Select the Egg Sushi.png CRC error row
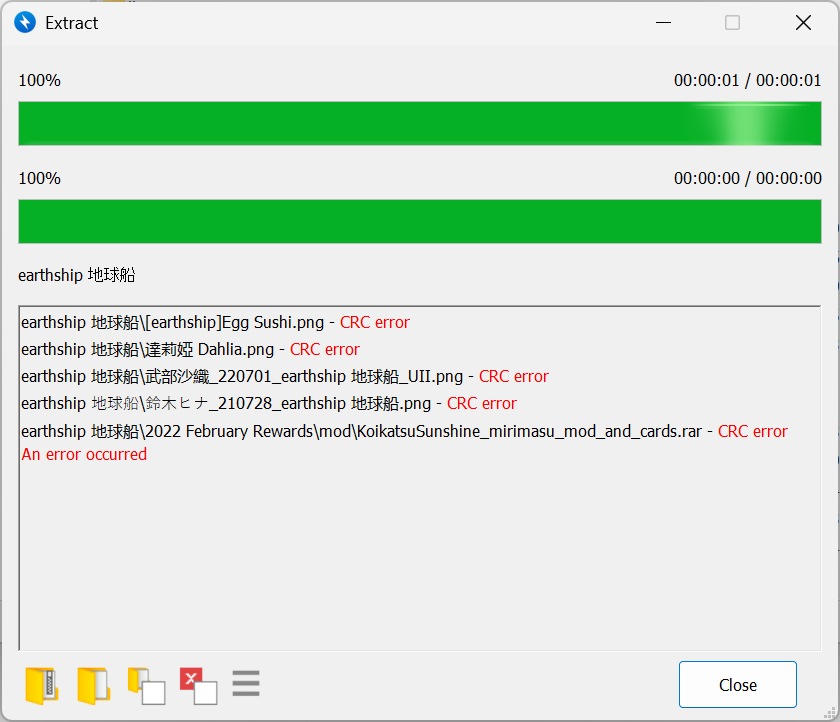The width and height of the screenshot is (840, 722). (x=215, y=322)
